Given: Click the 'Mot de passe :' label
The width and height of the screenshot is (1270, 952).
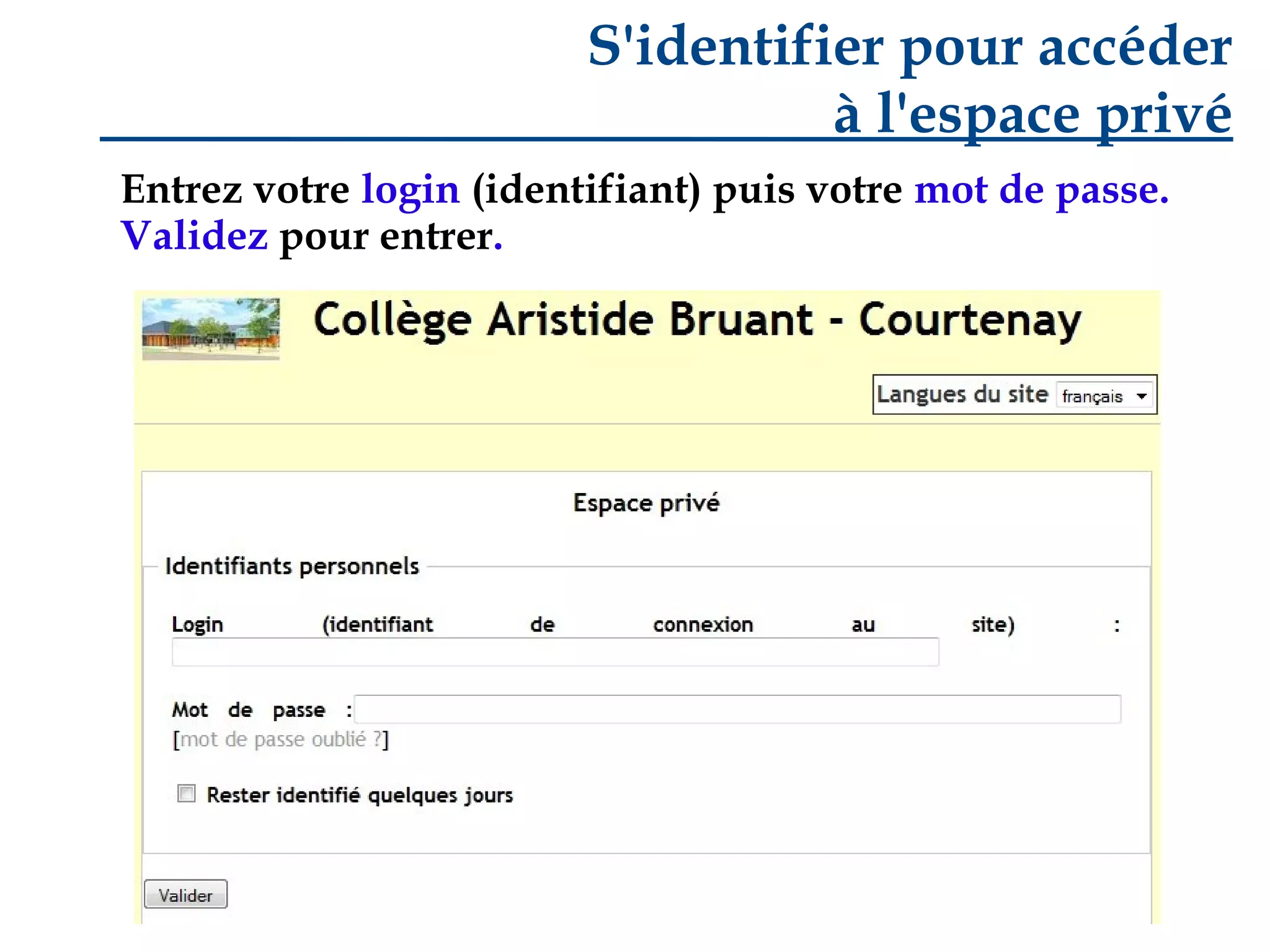Looking at the screenshot, I should pos(262,710).
